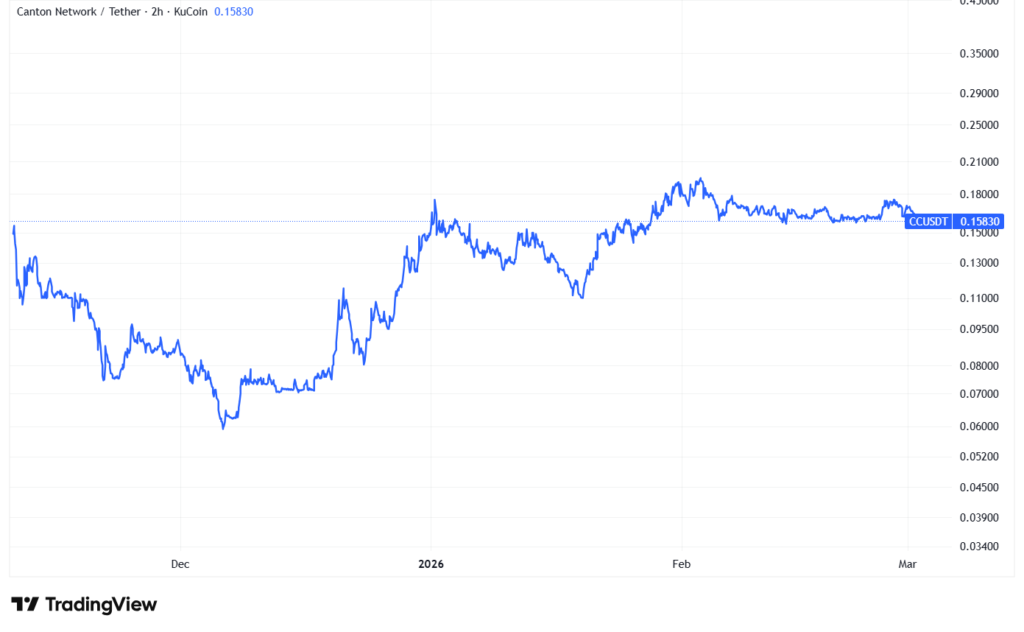This screenshot has height=632, width=1024.
Task: Click the 0.08000 price scale label
Action: click(978, 366)
